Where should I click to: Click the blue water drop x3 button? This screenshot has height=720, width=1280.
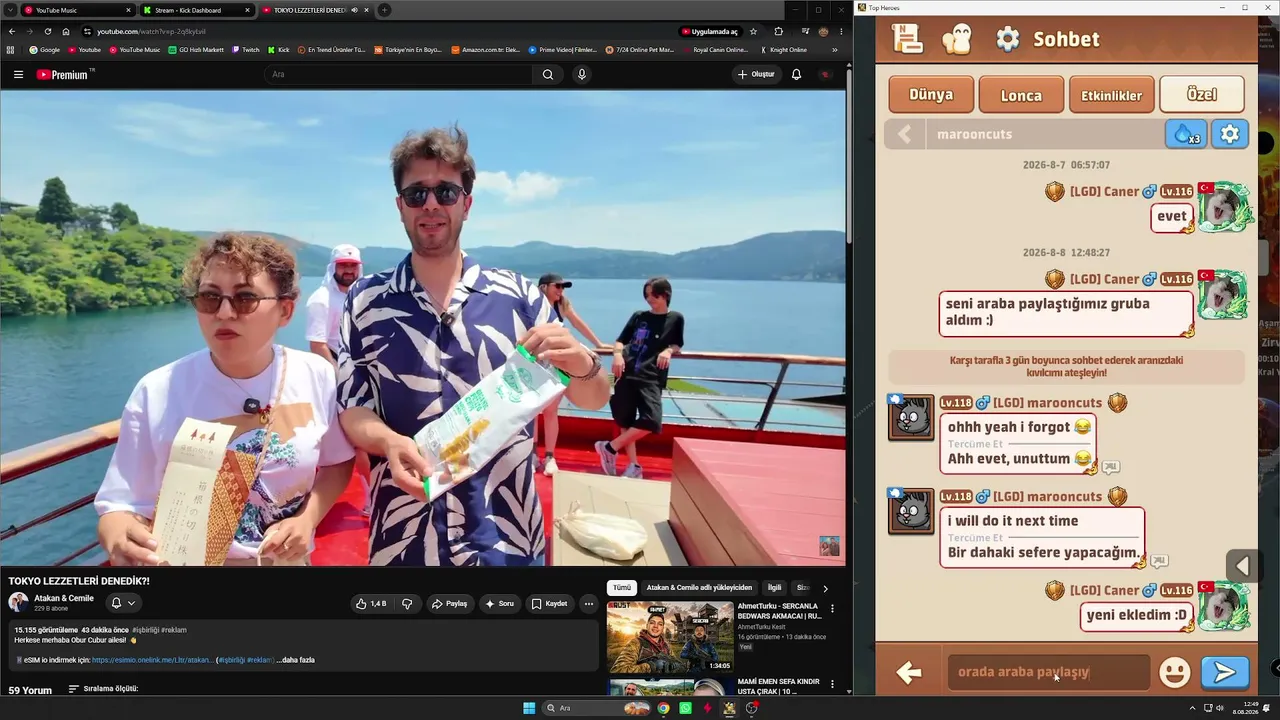pos(1186,134)
